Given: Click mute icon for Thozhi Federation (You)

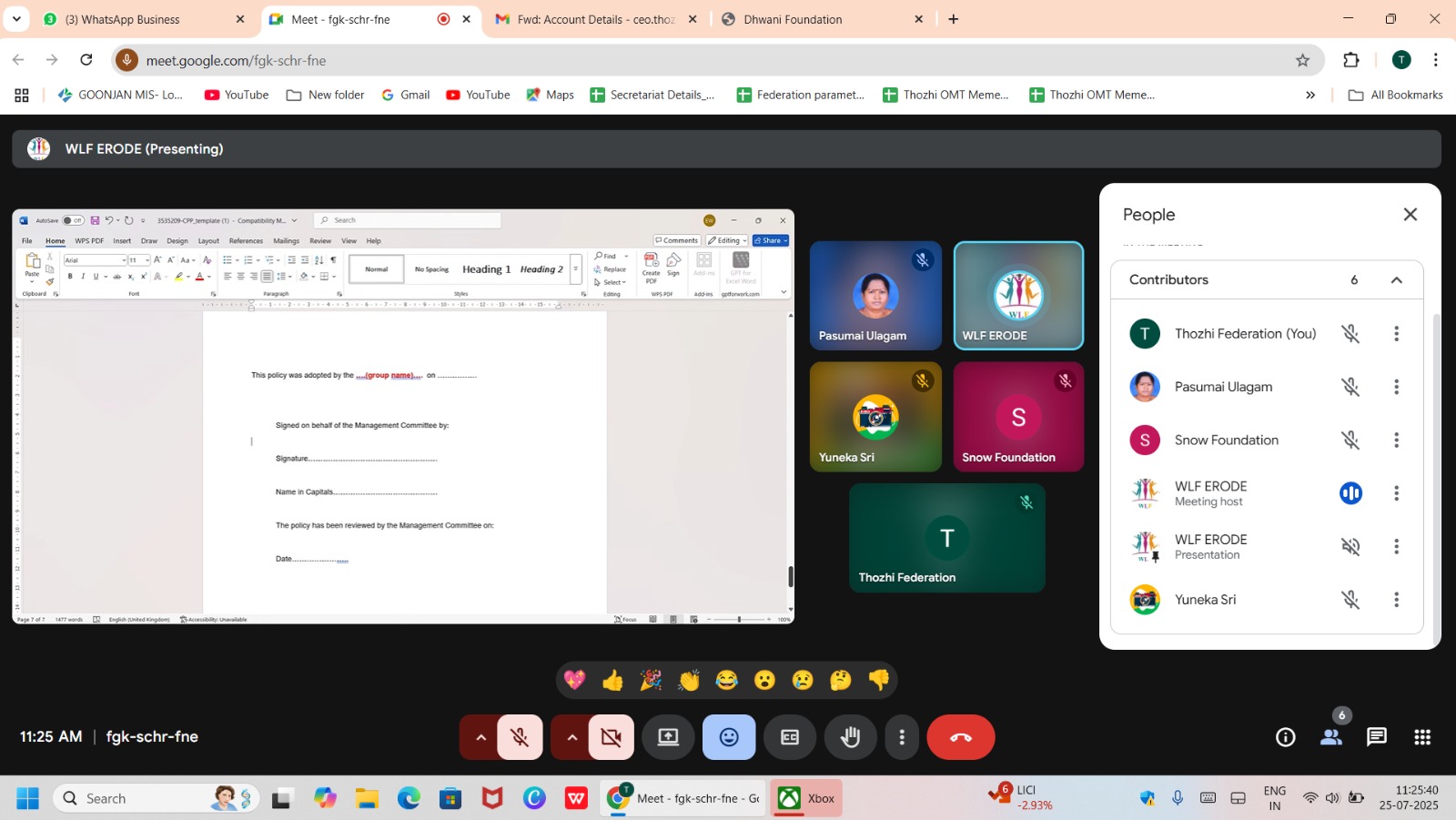Looking at the screenshot, I should tap(1350, 334).
